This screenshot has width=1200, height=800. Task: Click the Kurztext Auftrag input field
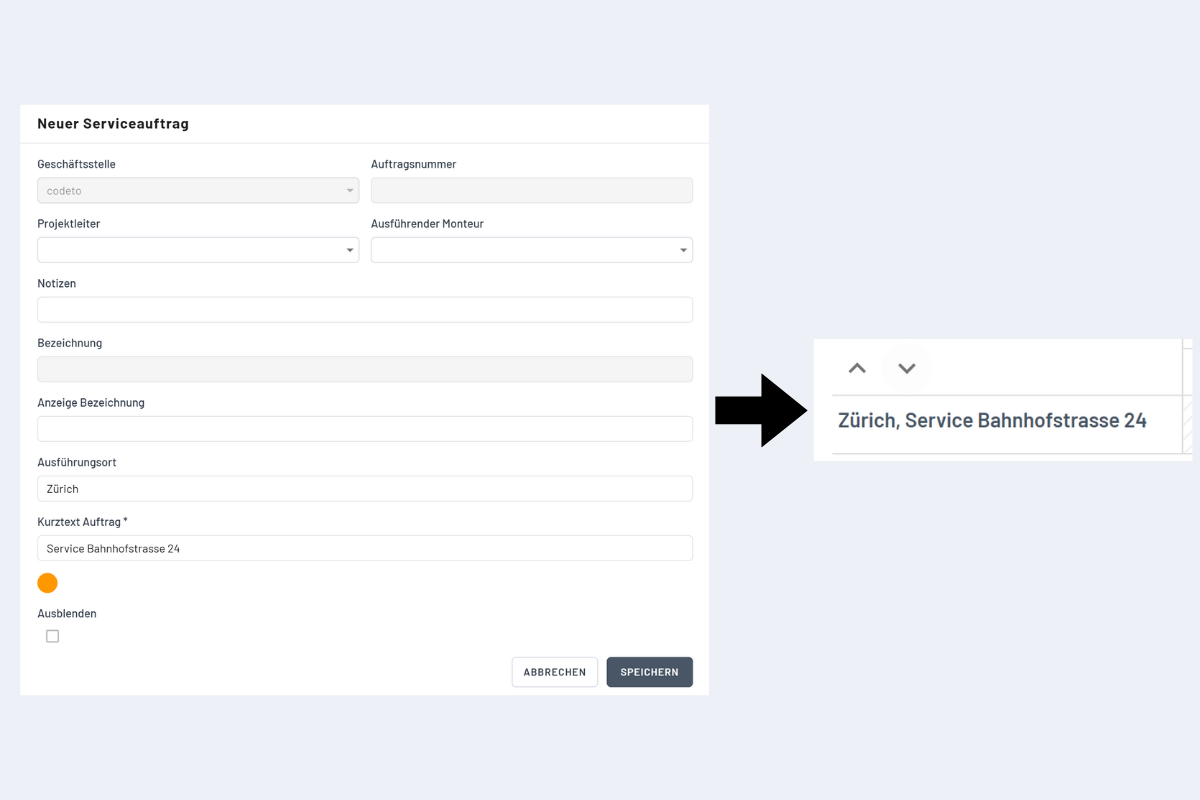[364, 547]
